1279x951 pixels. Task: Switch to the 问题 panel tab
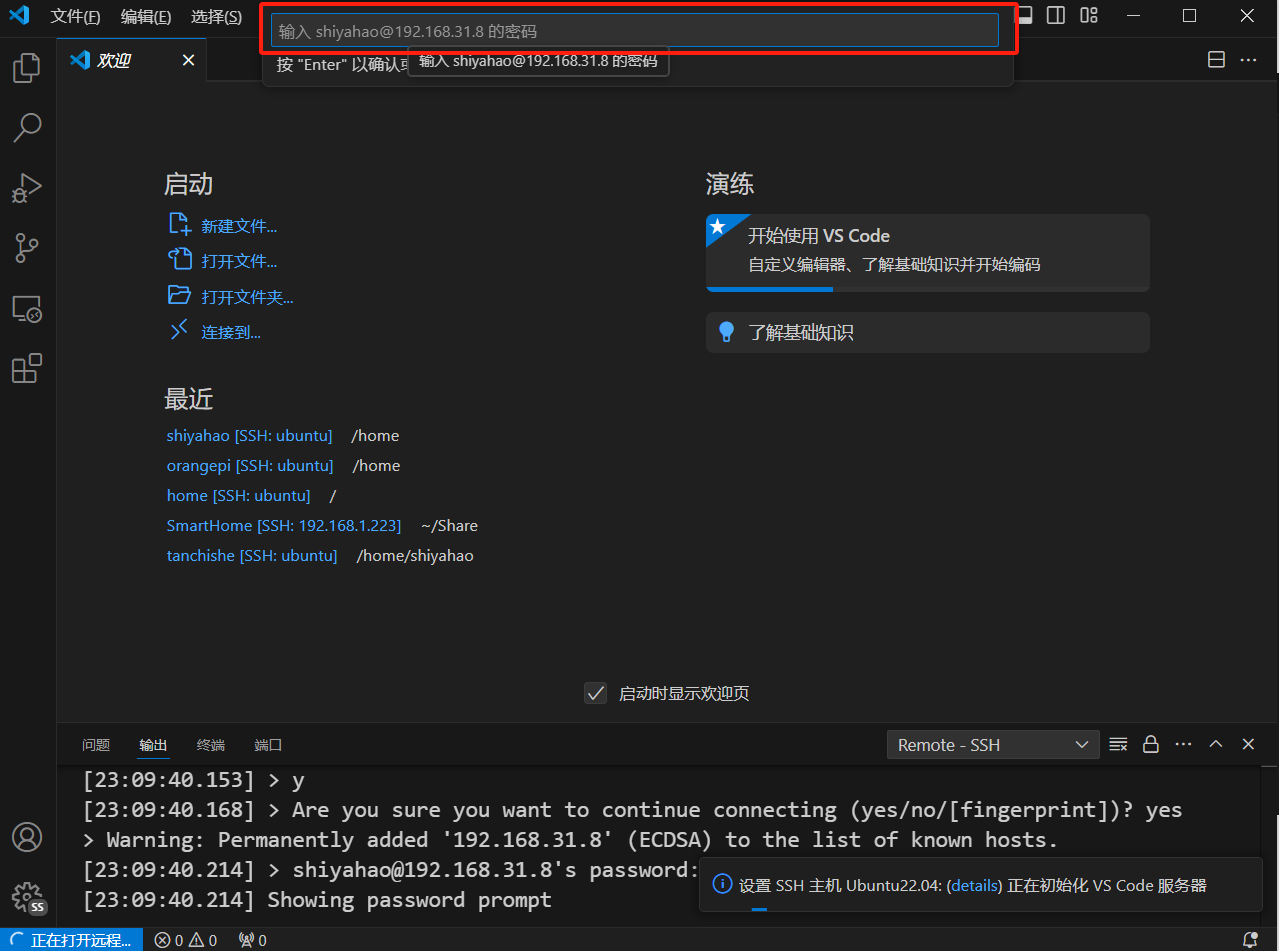(x=96, y=745)
